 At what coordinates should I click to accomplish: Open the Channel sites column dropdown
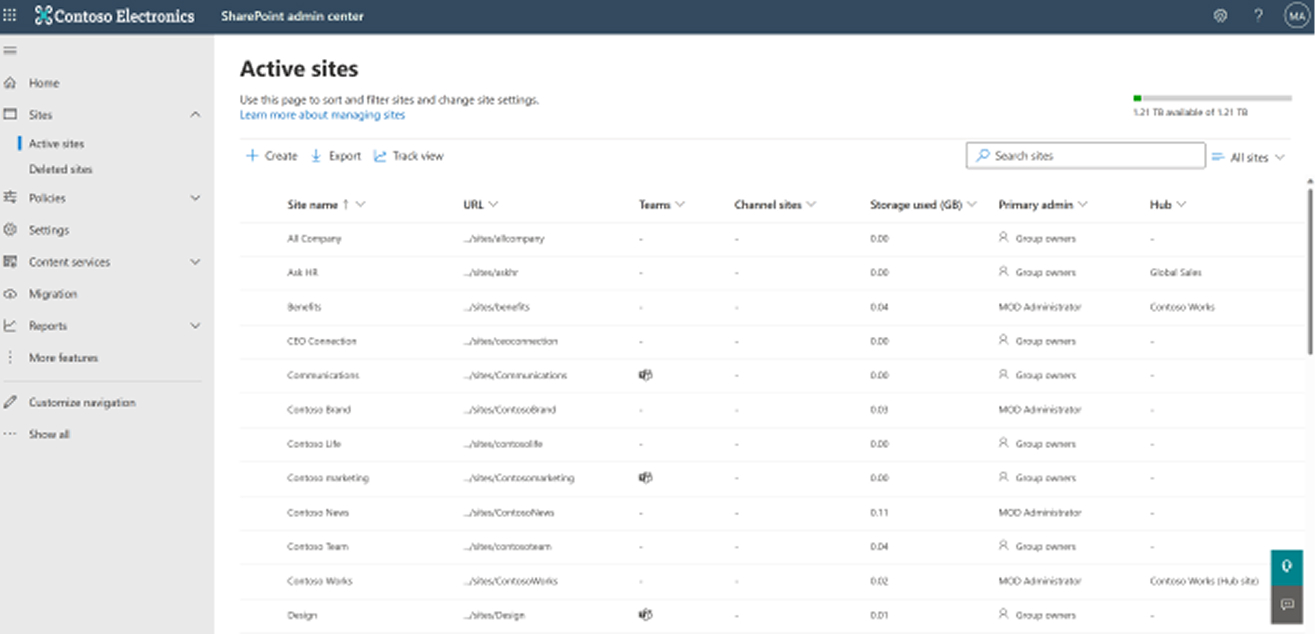[x=811, y=205]
